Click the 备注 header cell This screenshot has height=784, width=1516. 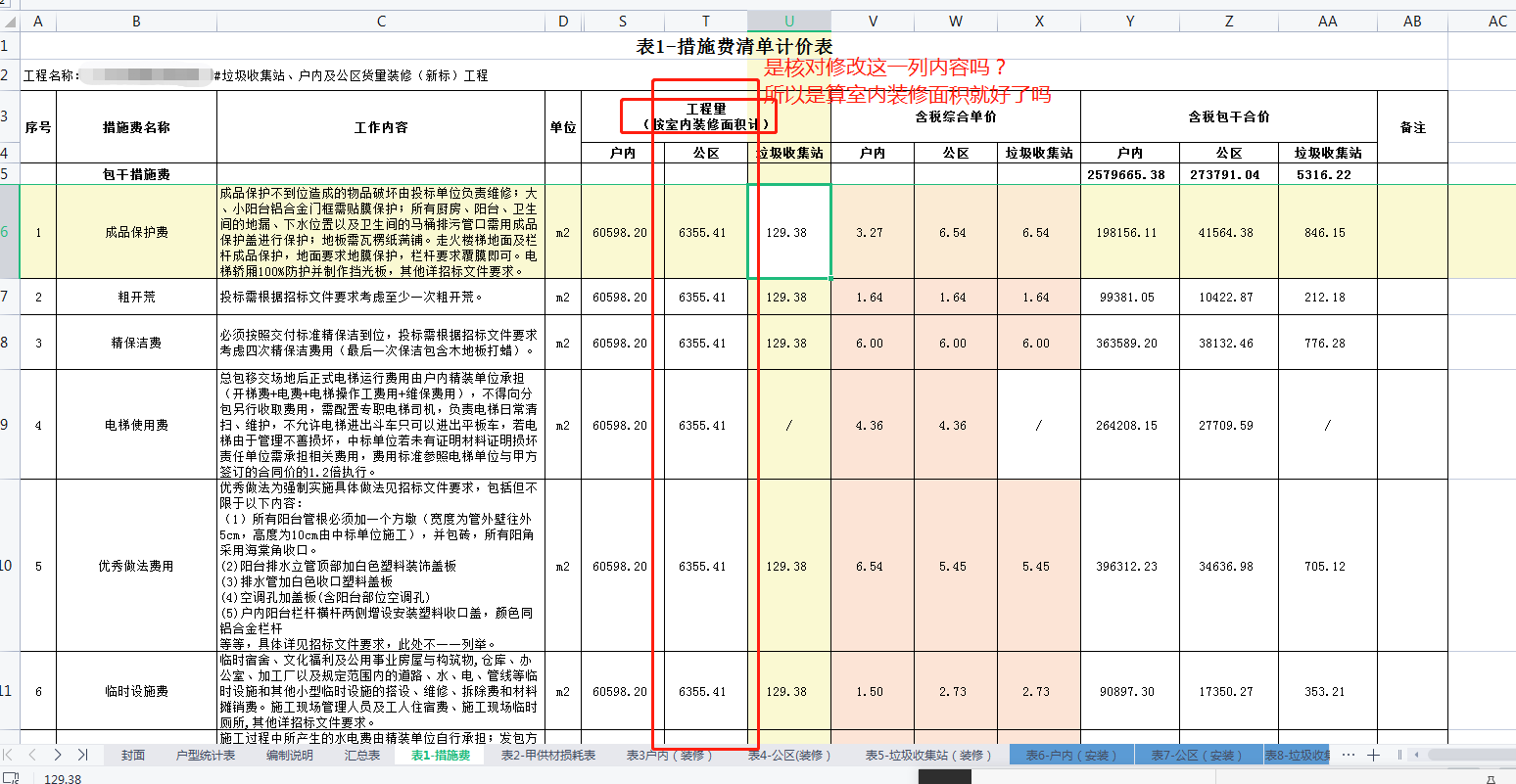(1412, 127)
